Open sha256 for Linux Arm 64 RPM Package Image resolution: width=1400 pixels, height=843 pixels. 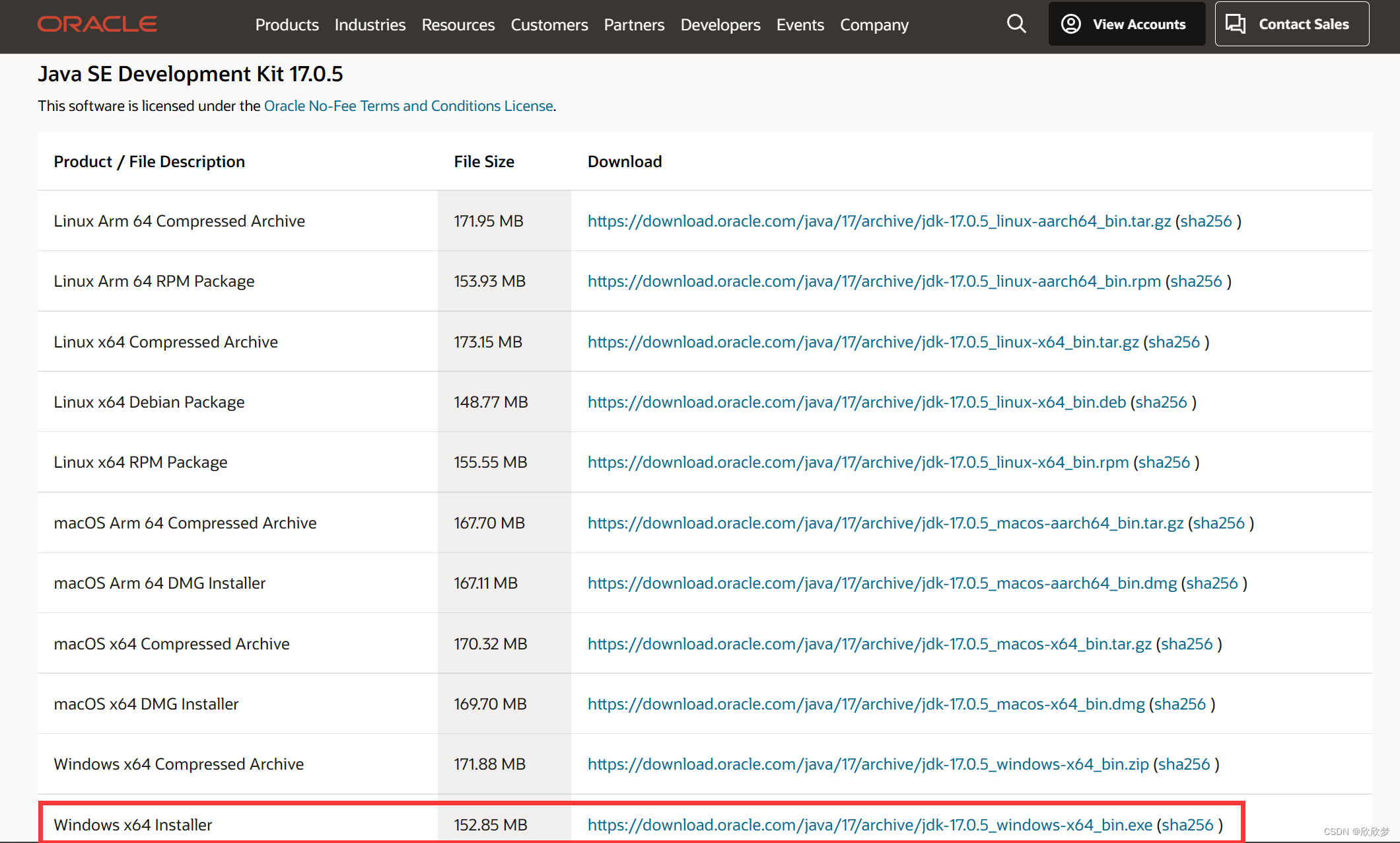1196,281
